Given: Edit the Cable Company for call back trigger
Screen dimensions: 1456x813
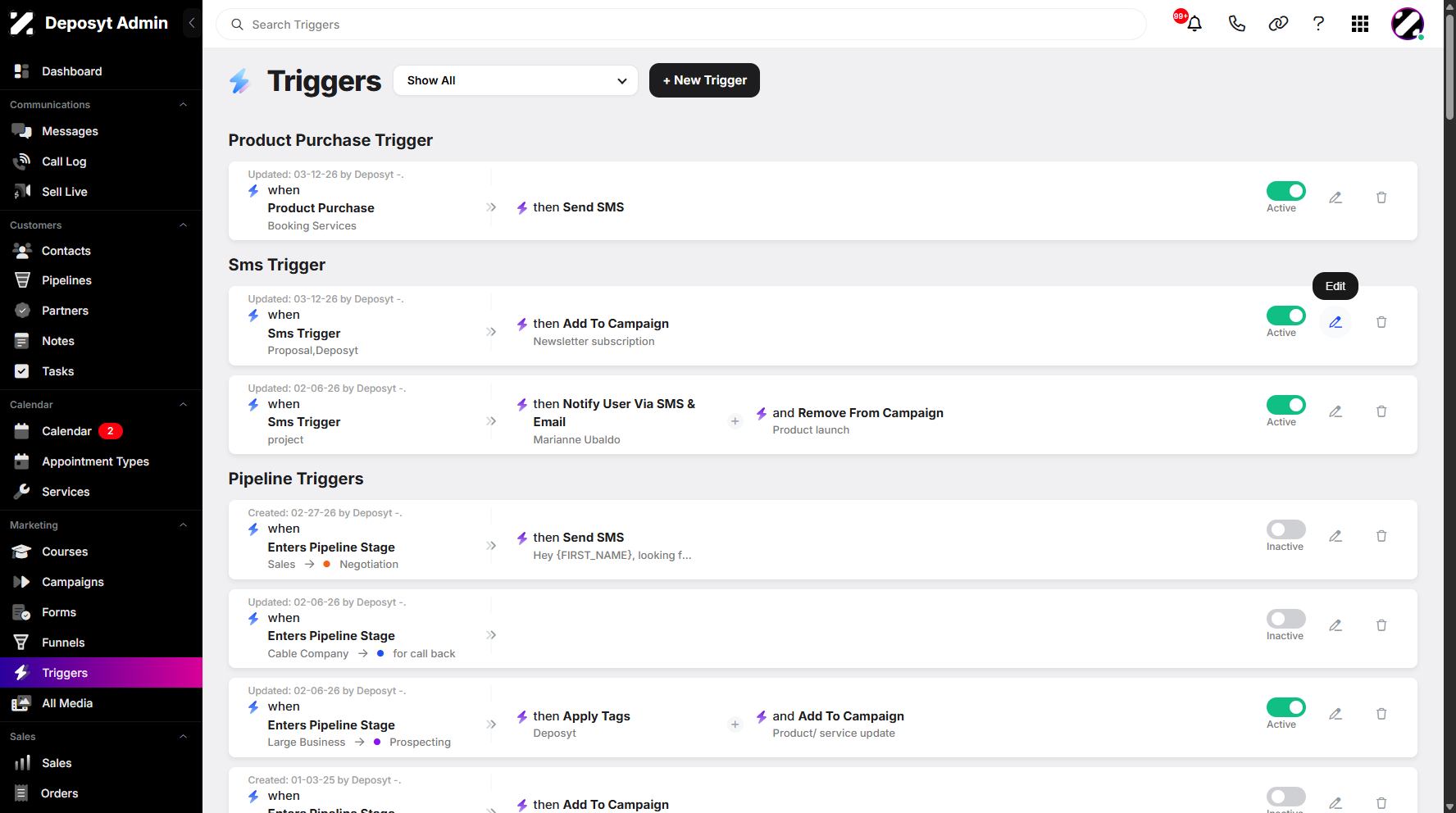Looking at the screenshot, I should pyautogui.click(x=1335, y=625).
